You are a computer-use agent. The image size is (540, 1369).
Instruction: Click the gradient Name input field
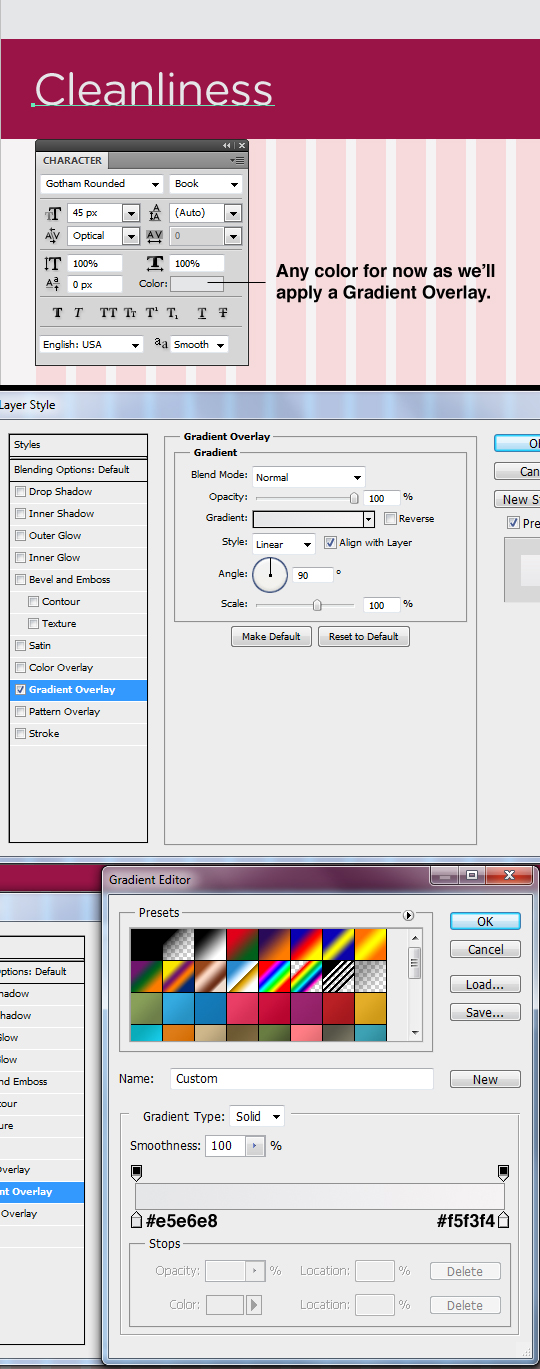click(x=302, y=1079)
